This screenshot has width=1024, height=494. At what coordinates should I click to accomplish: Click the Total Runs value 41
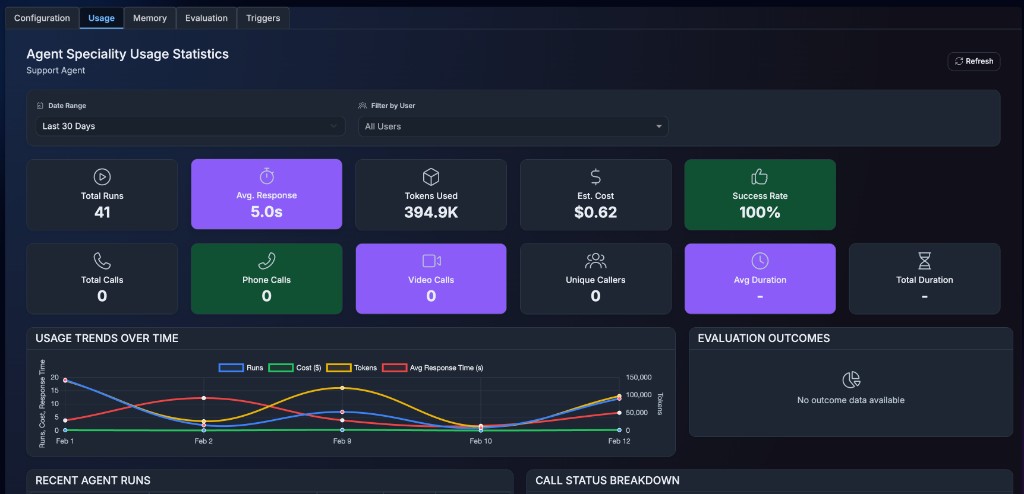[102, 212]
